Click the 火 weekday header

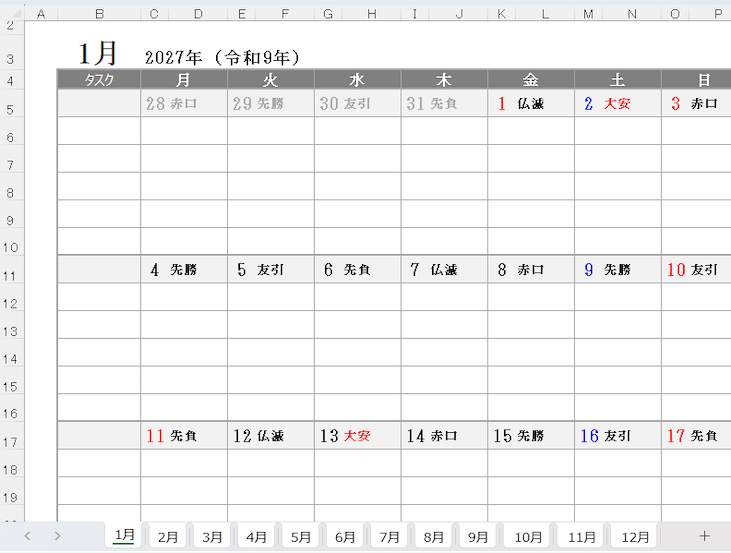[x=270, y=80]
